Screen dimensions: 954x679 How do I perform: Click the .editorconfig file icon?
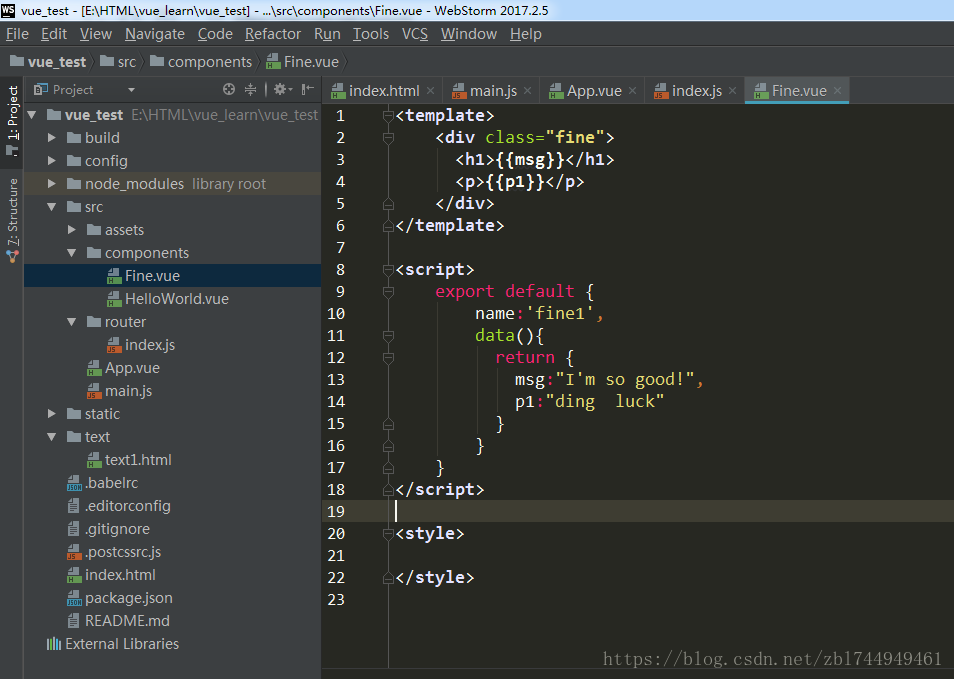pos(74,506)
